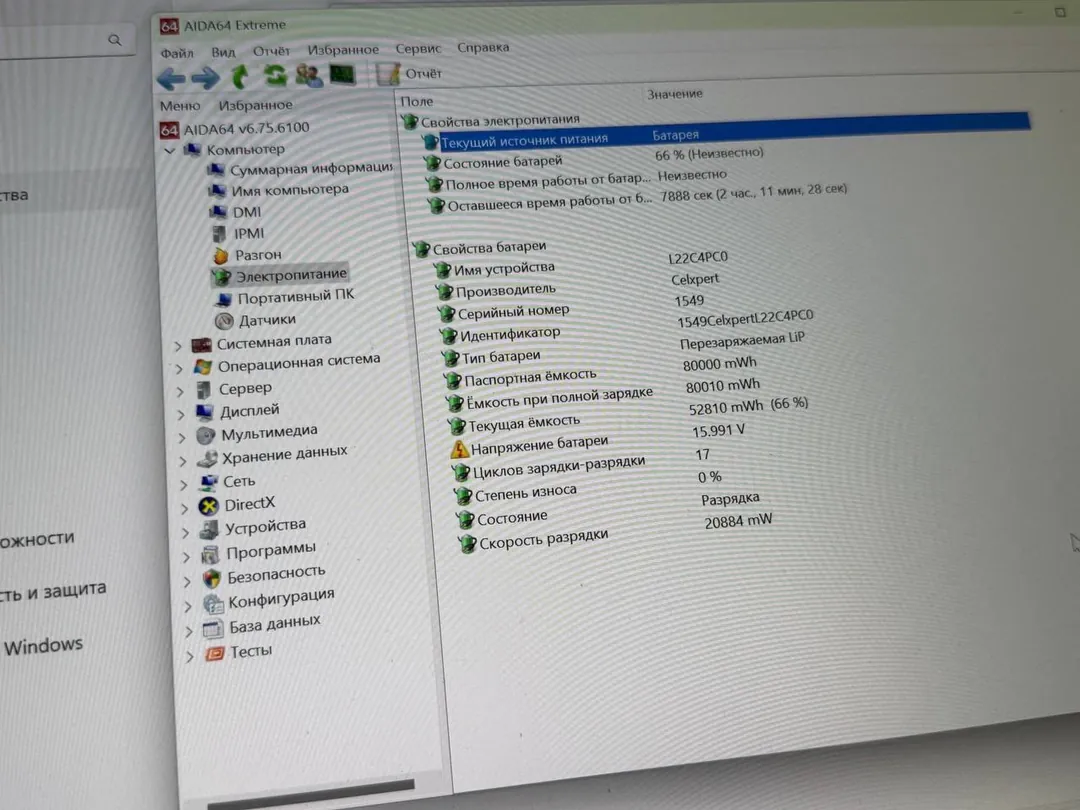Select Полное время работы от батареи row
The height and width of the screenshot is (810, 1080).
click(x=576, y=180)
